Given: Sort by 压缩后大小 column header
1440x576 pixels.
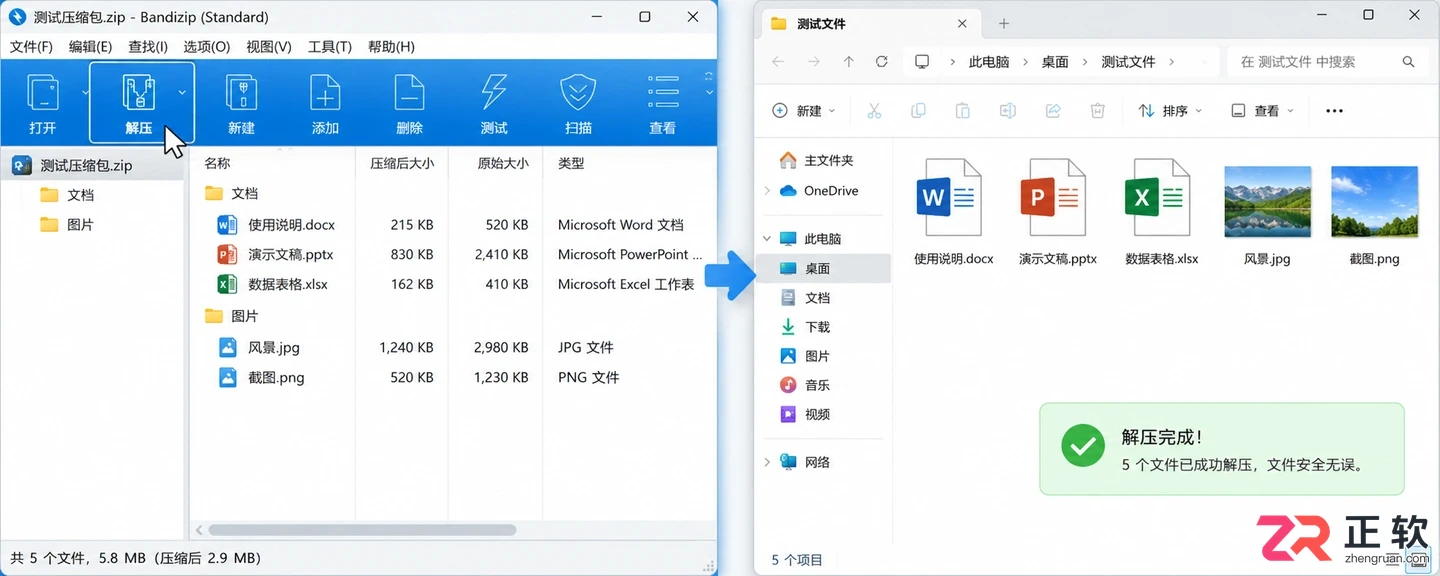Looking at the screenshot, I should click(x=402, y=163).
